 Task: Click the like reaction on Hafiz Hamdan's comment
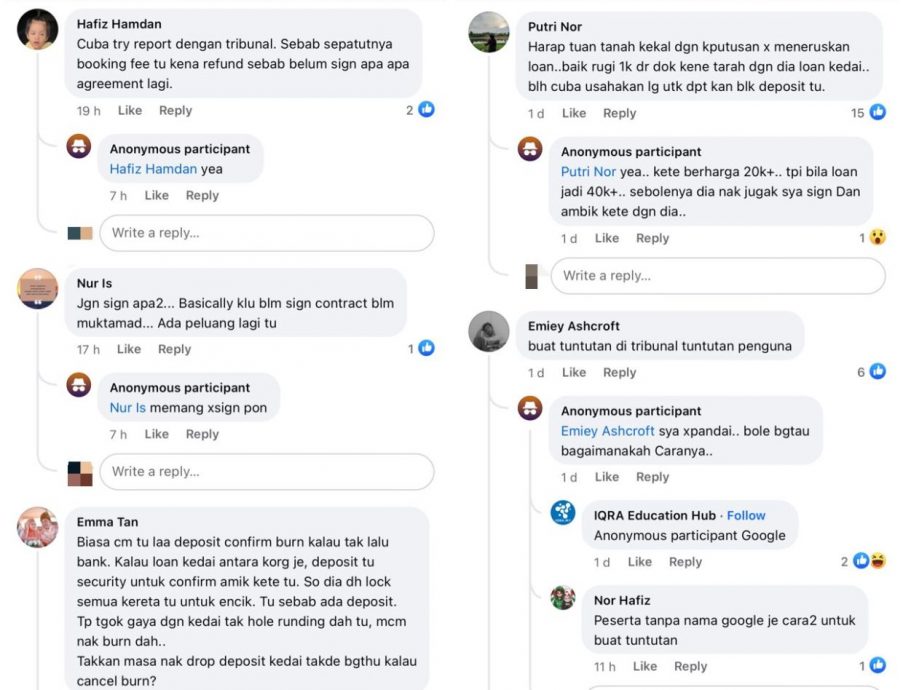click(426, 110)
